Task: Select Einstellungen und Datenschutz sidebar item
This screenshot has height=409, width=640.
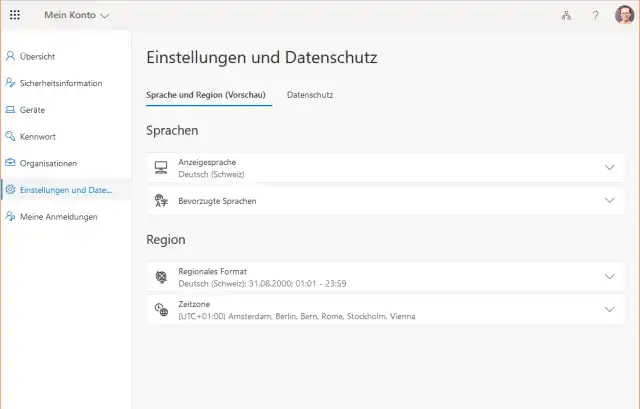Action: tap(66, 190)
